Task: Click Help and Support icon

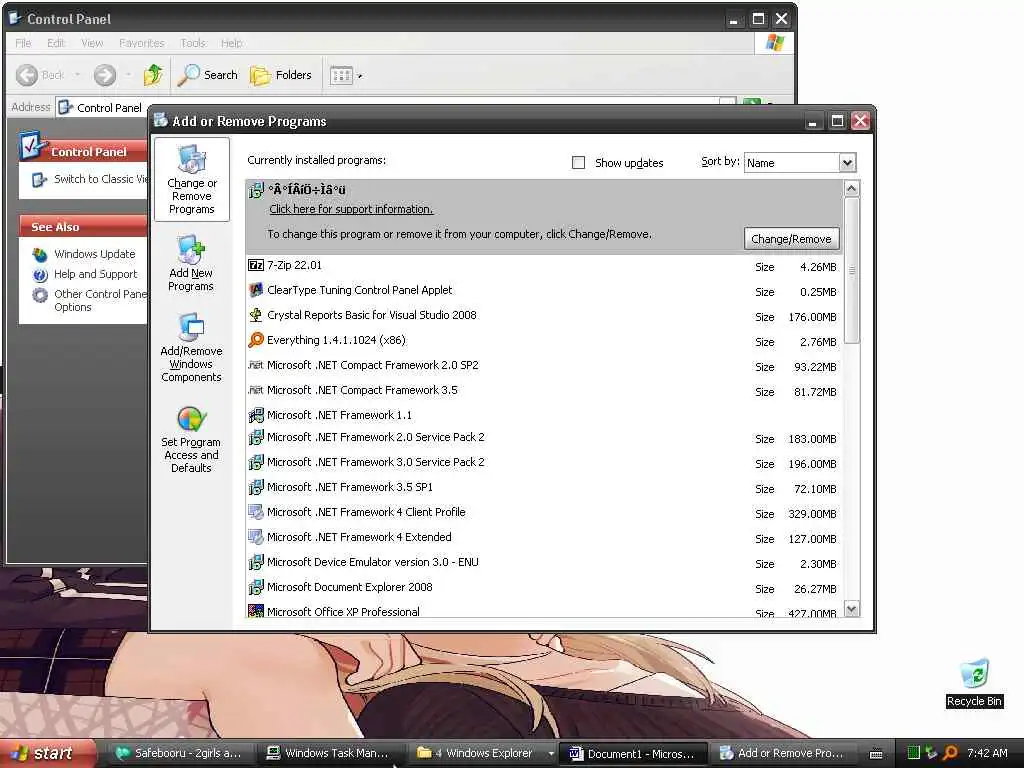Action: pyautogui.click(x=40, y=275)
